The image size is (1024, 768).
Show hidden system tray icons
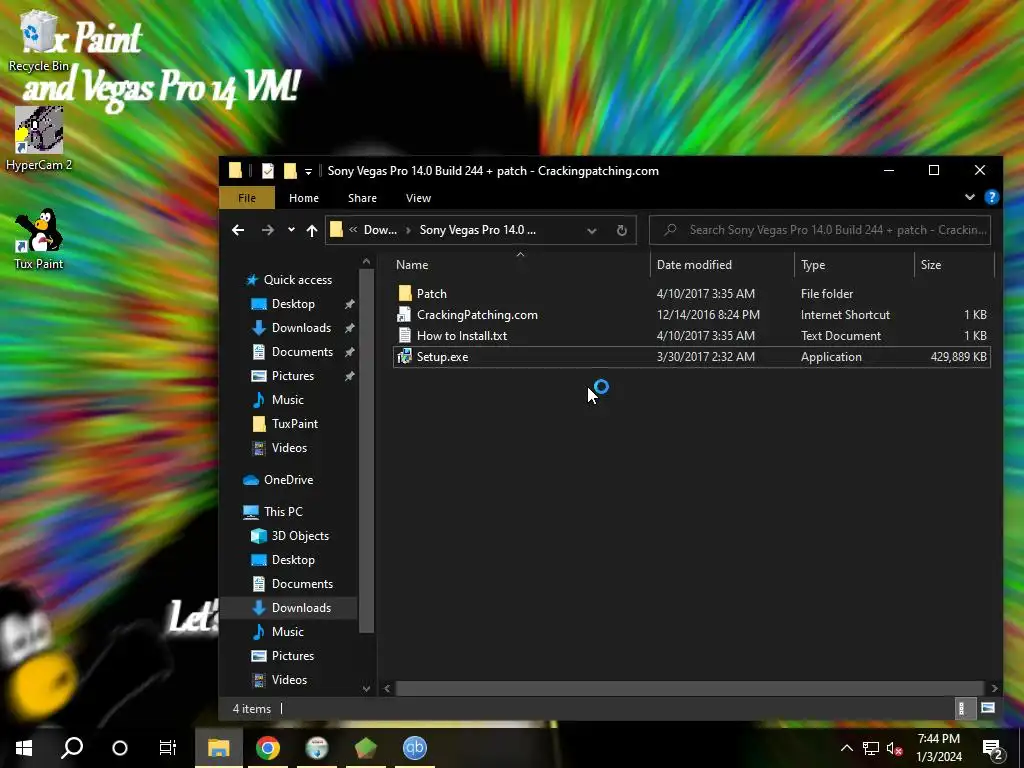pos(846,748)
